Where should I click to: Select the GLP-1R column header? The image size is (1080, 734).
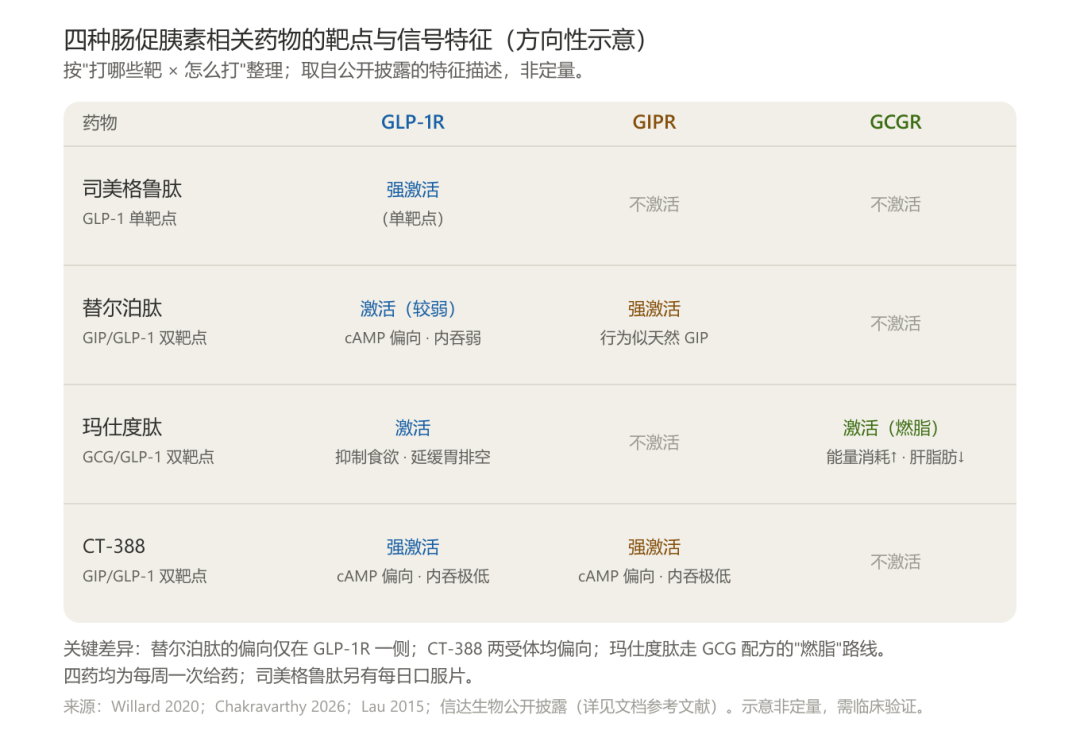click(x=413, y=122)
